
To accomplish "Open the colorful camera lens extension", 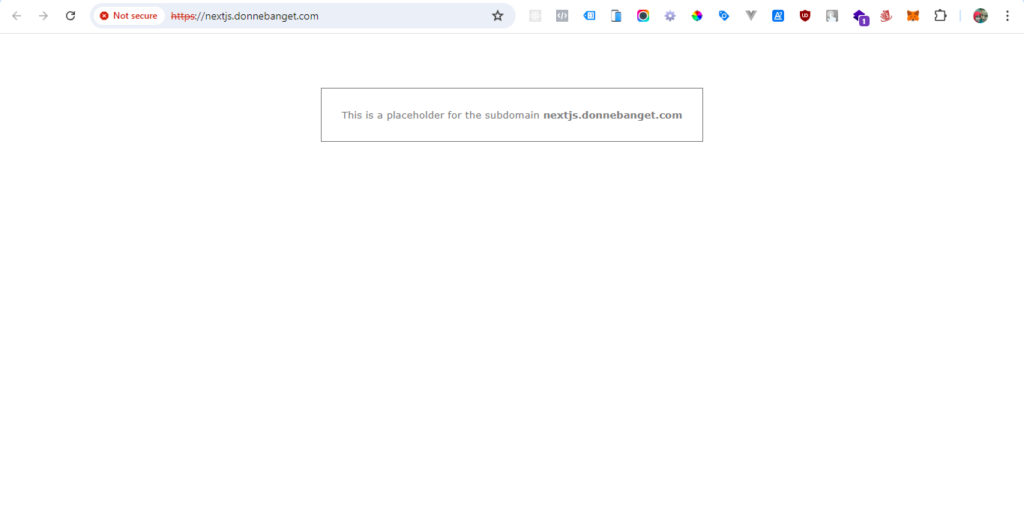I will point(643,16).
